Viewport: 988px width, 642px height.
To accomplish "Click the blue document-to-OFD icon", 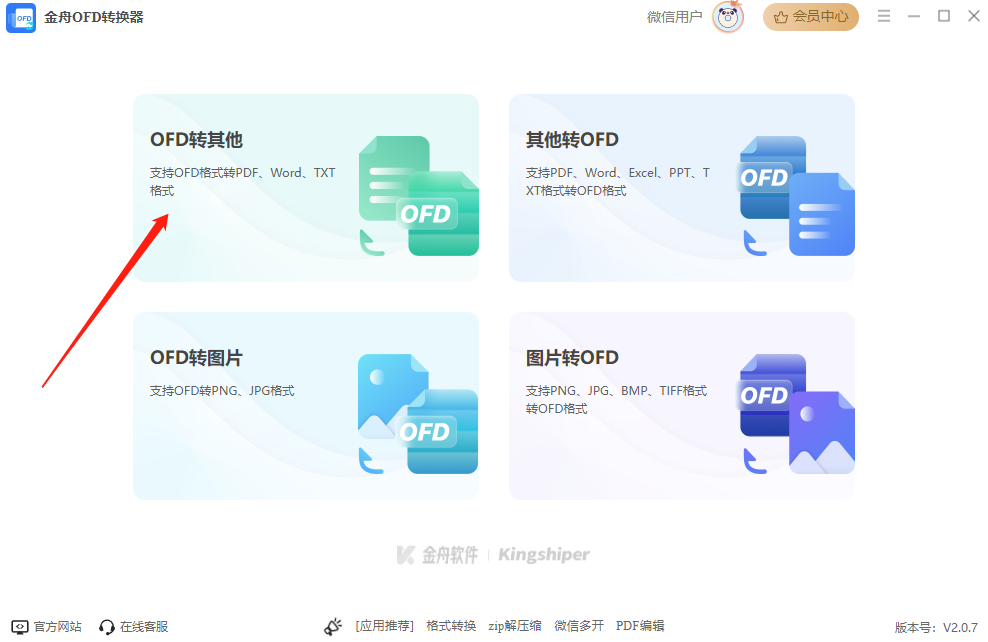I will tap(796, 196).
